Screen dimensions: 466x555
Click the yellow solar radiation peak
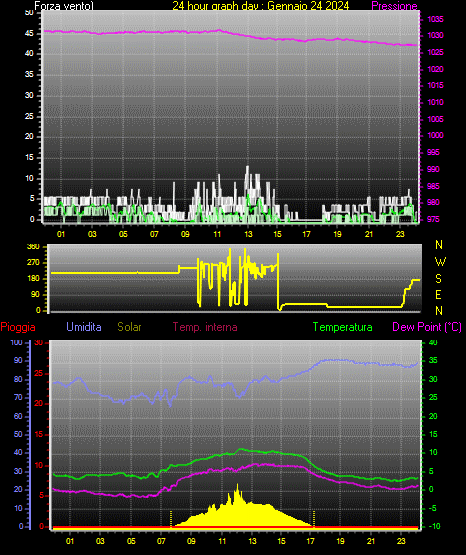(237, 487)
